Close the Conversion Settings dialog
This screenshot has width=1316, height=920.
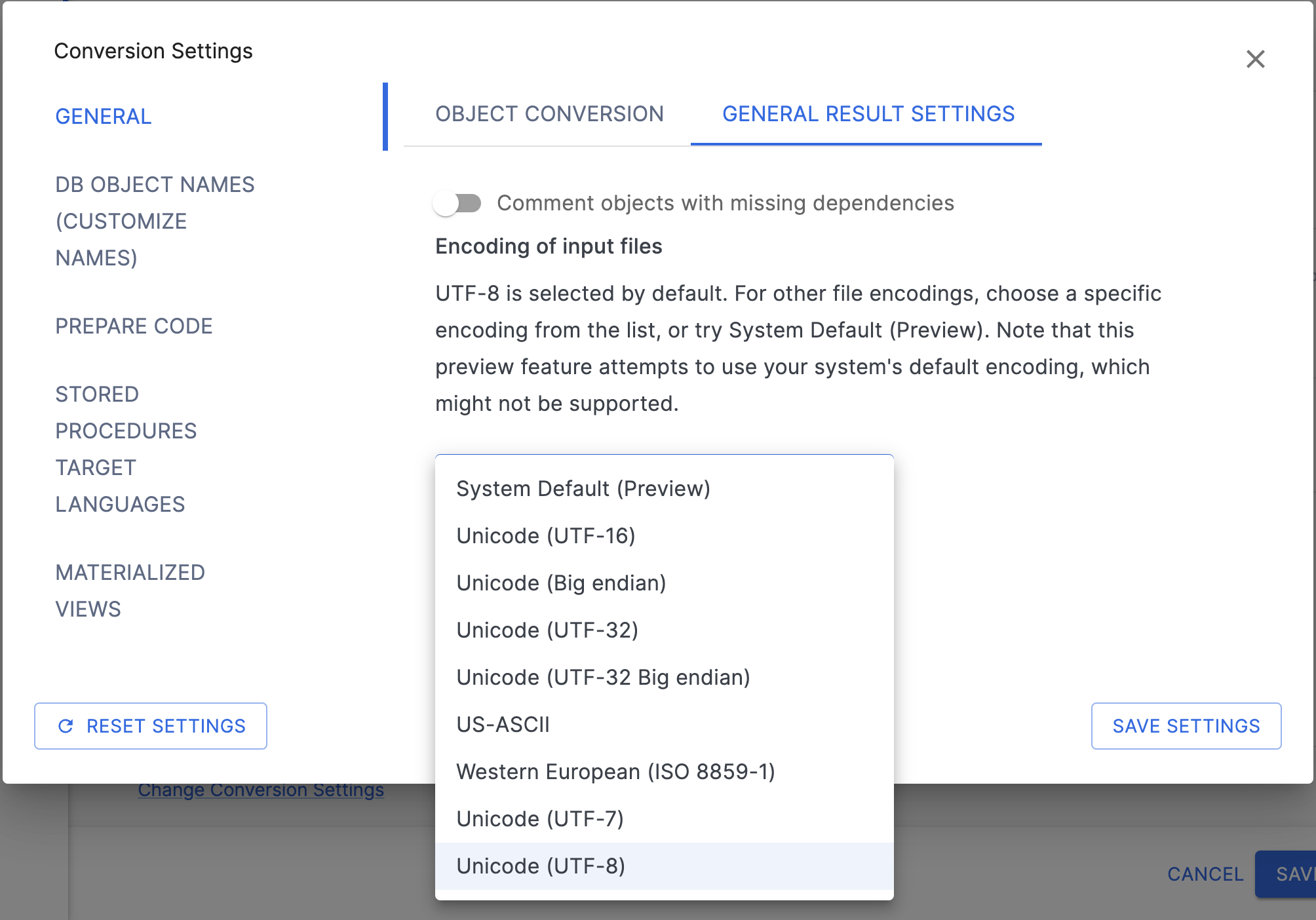coord(1257,60)
